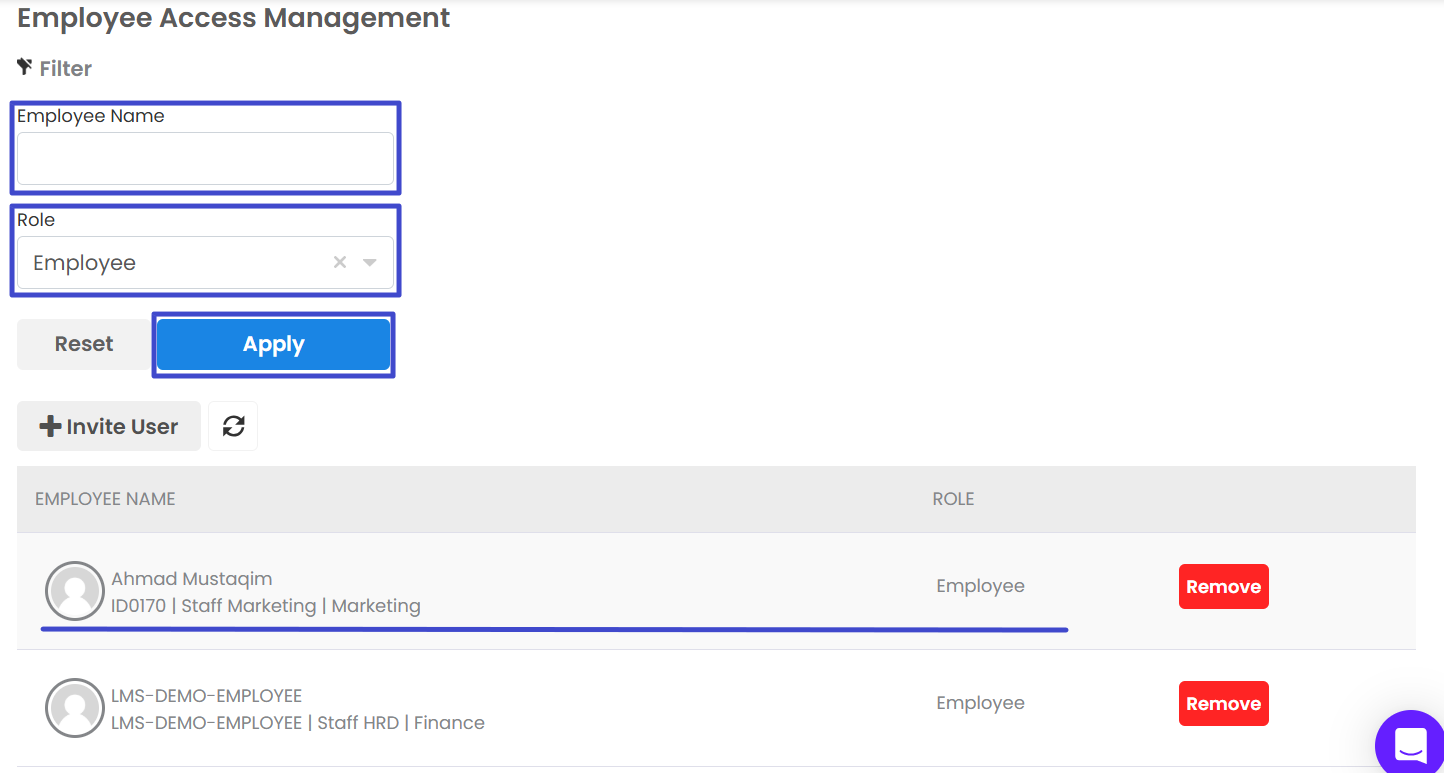This screenshot has height=773, width=1444.
Task: Click the EMPLOYEE NAME column header
Action: [105, 499]
